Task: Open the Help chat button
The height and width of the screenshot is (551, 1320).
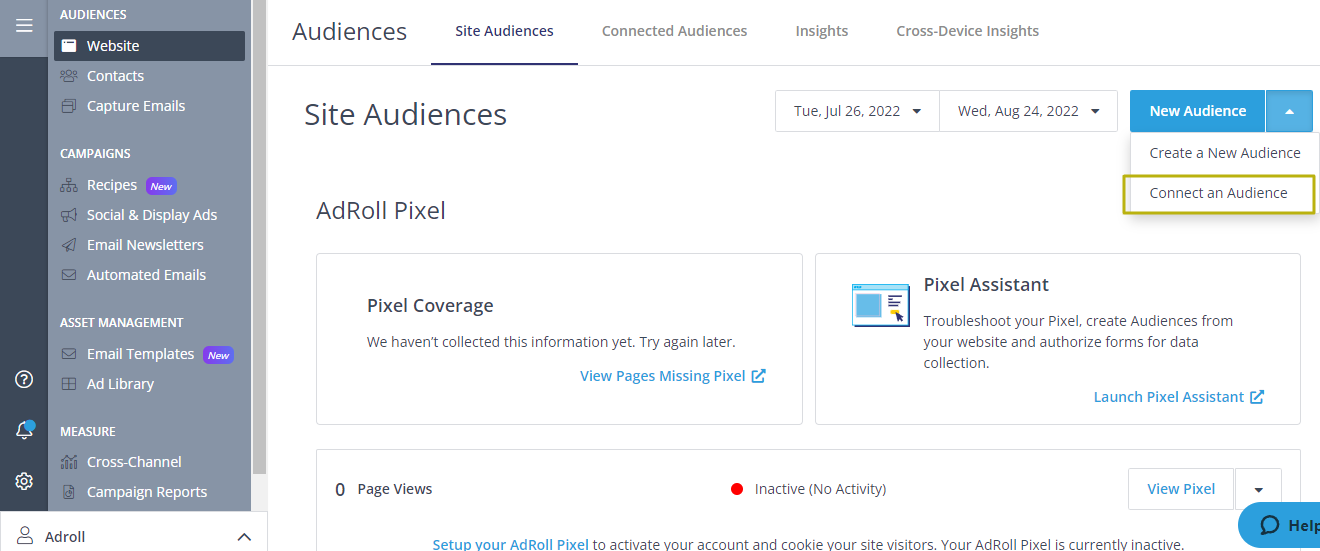Action: pos(1280,525)
